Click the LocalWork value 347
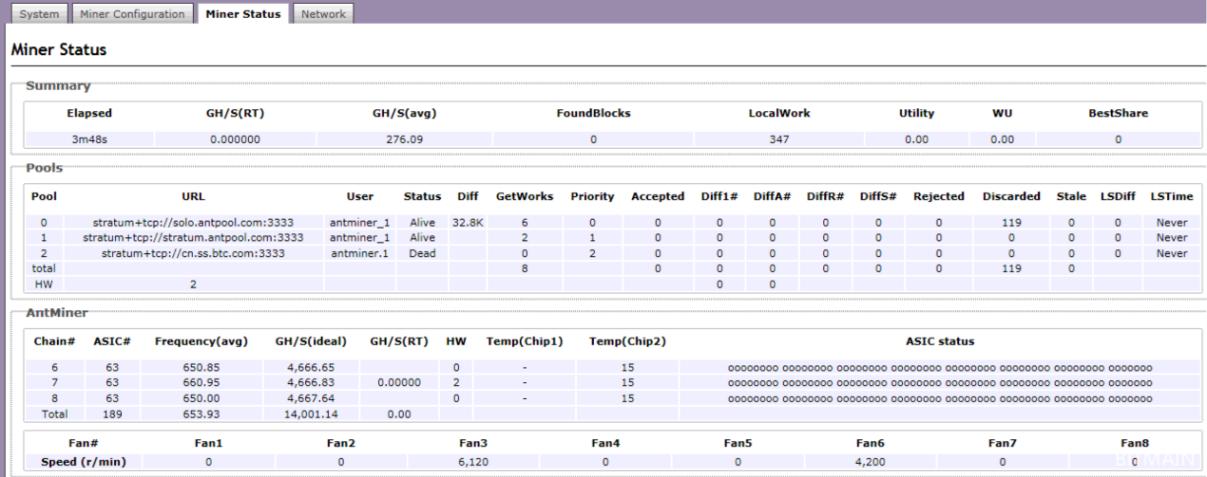The image size is (1207, 477). pos(779,140)
